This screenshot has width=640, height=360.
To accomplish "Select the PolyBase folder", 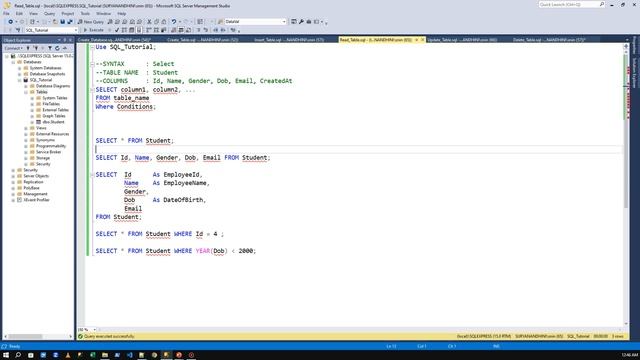I will [x=31, y=188].
